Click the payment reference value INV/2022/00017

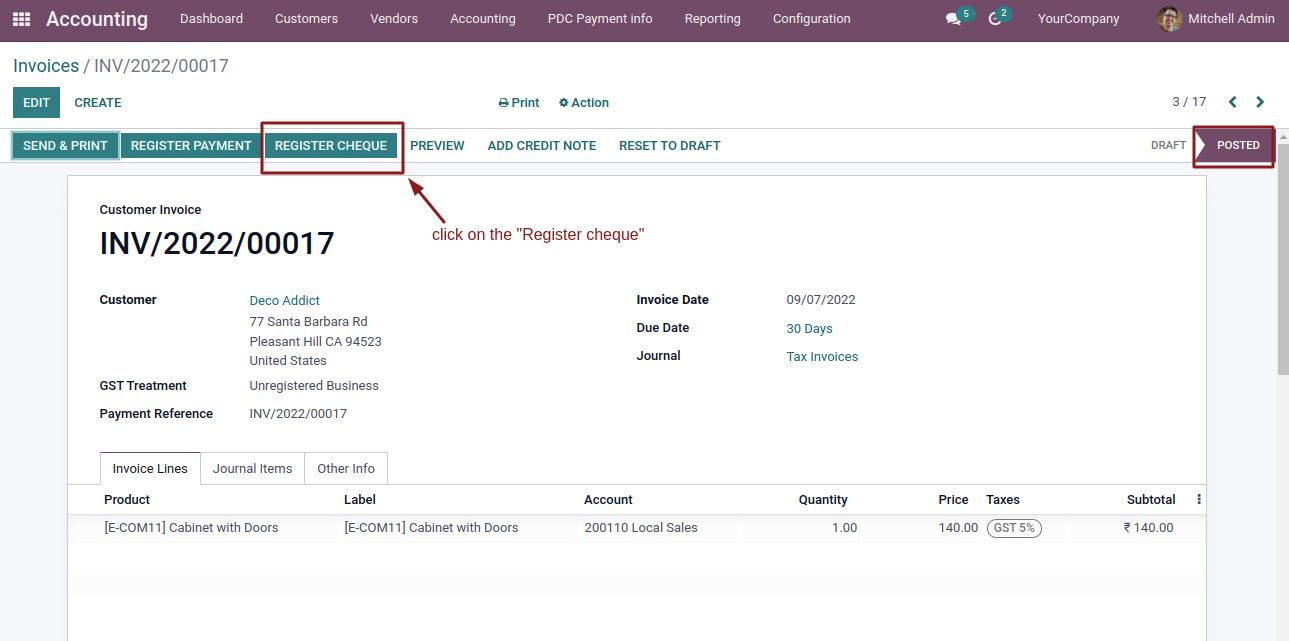point(298,414)
